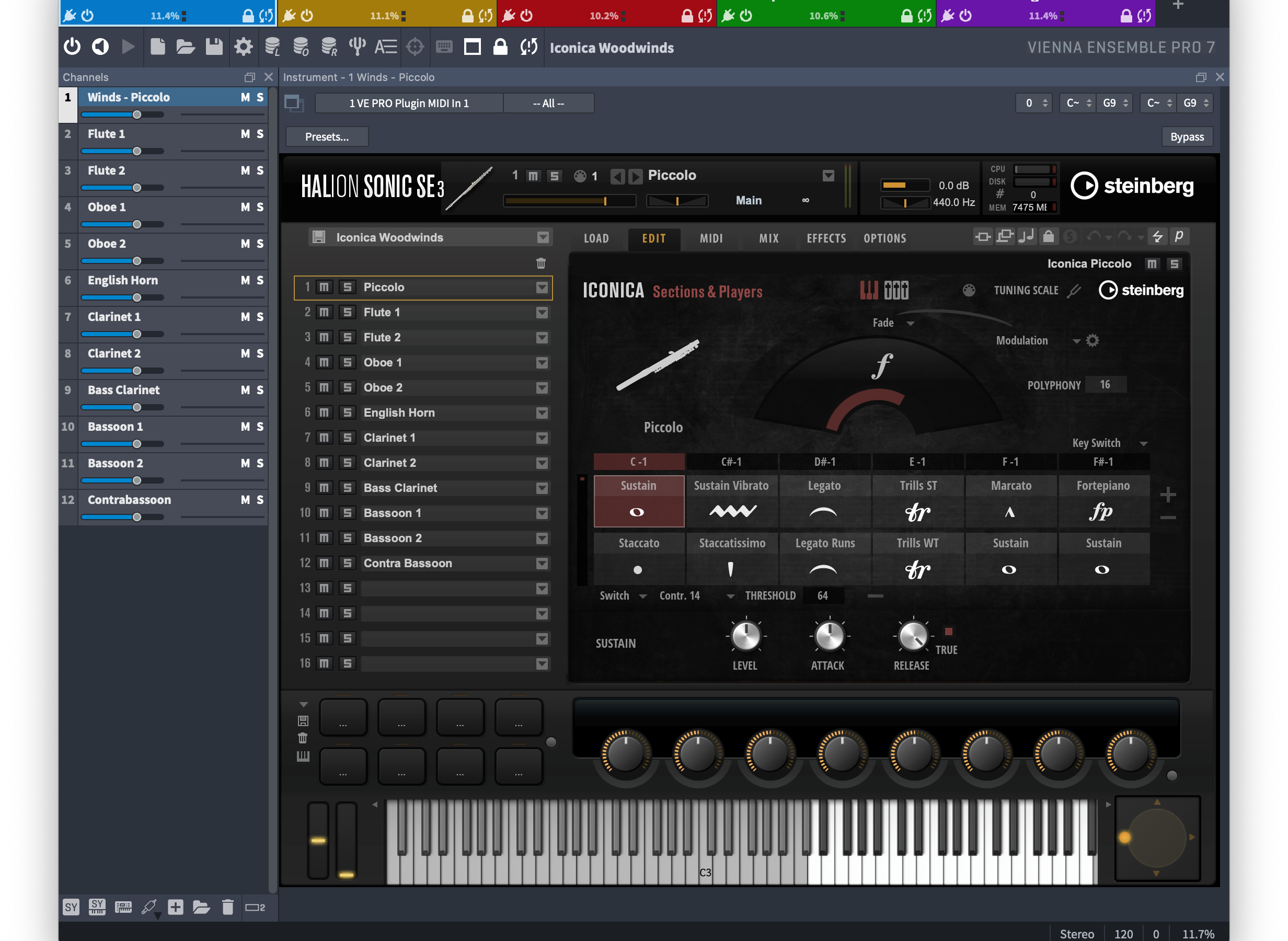Open the Iconica Woodwinds multi dropdown
The height and width of the screenshot is (941, 1288).
pyautogui.click(x=543, y=237)
